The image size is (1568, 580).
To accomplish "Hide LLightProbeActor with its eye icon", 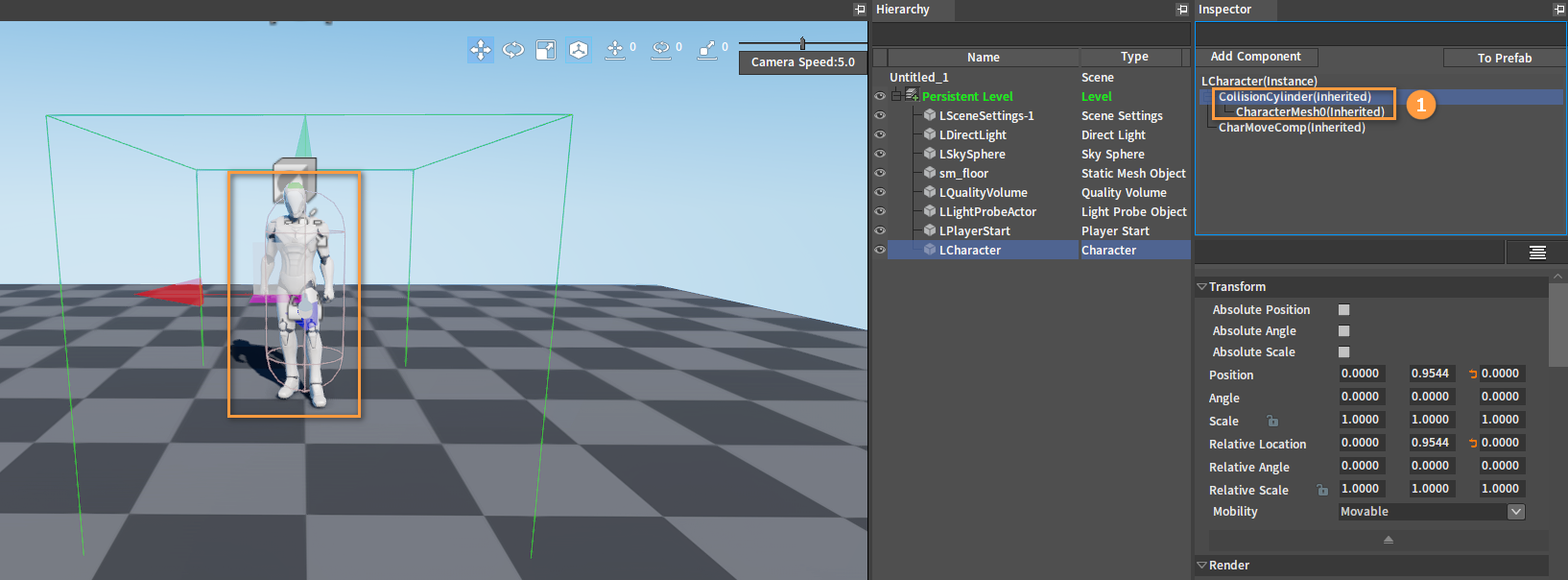I will [x=879, y=211].
